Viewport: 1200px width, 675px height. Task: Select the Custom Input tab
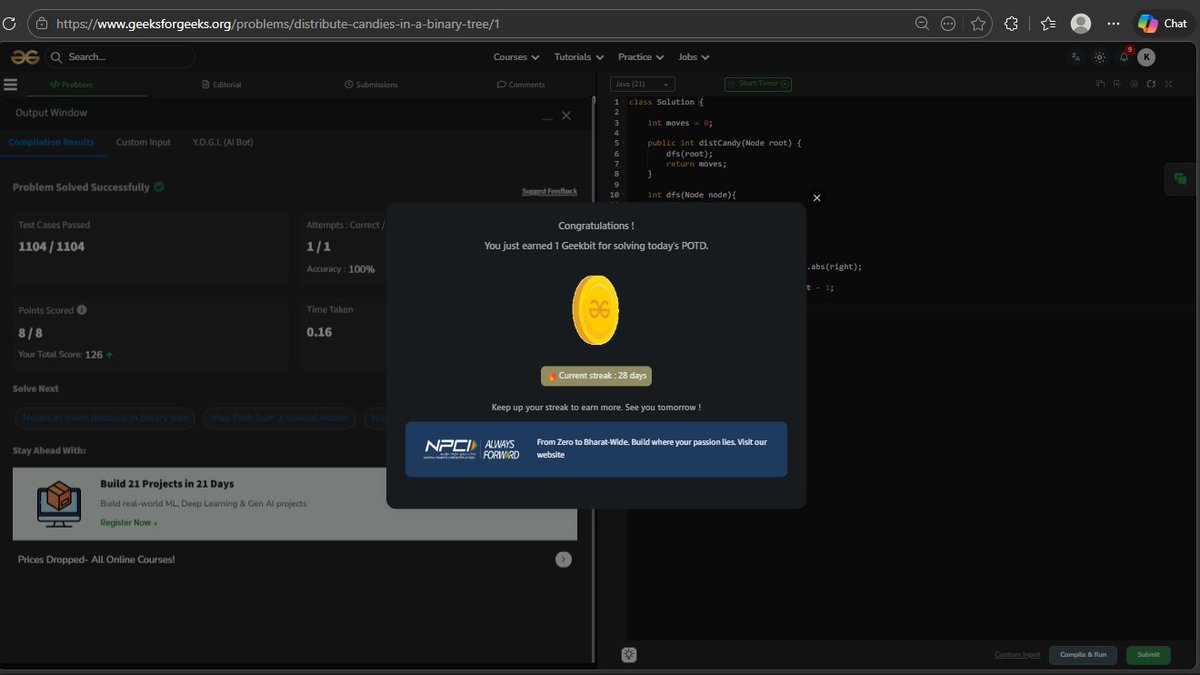point(143,142)
